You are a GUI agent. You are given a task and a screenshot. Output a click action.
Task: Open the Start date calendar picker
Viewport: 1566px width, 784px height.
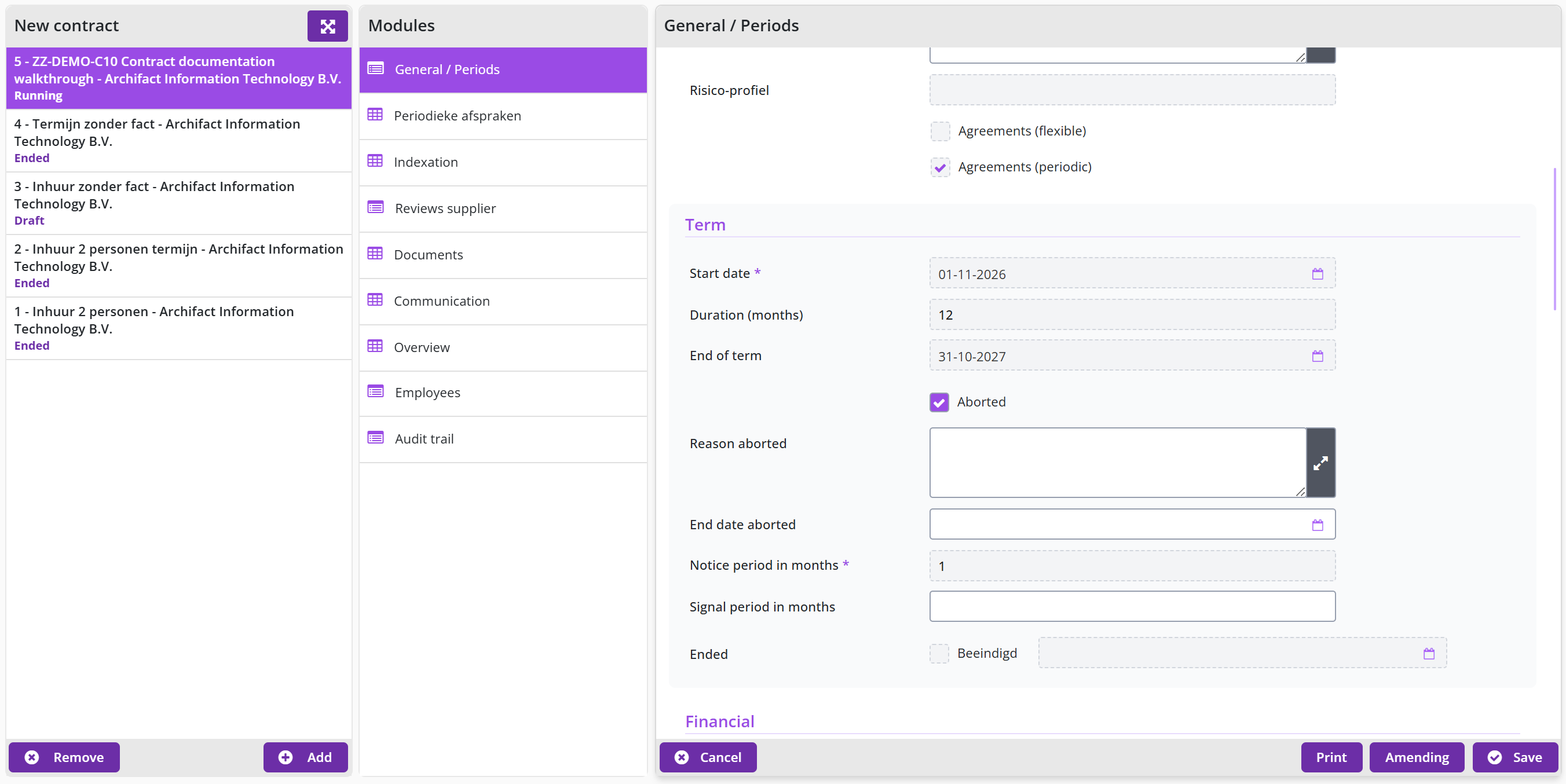click(1318, 274)
